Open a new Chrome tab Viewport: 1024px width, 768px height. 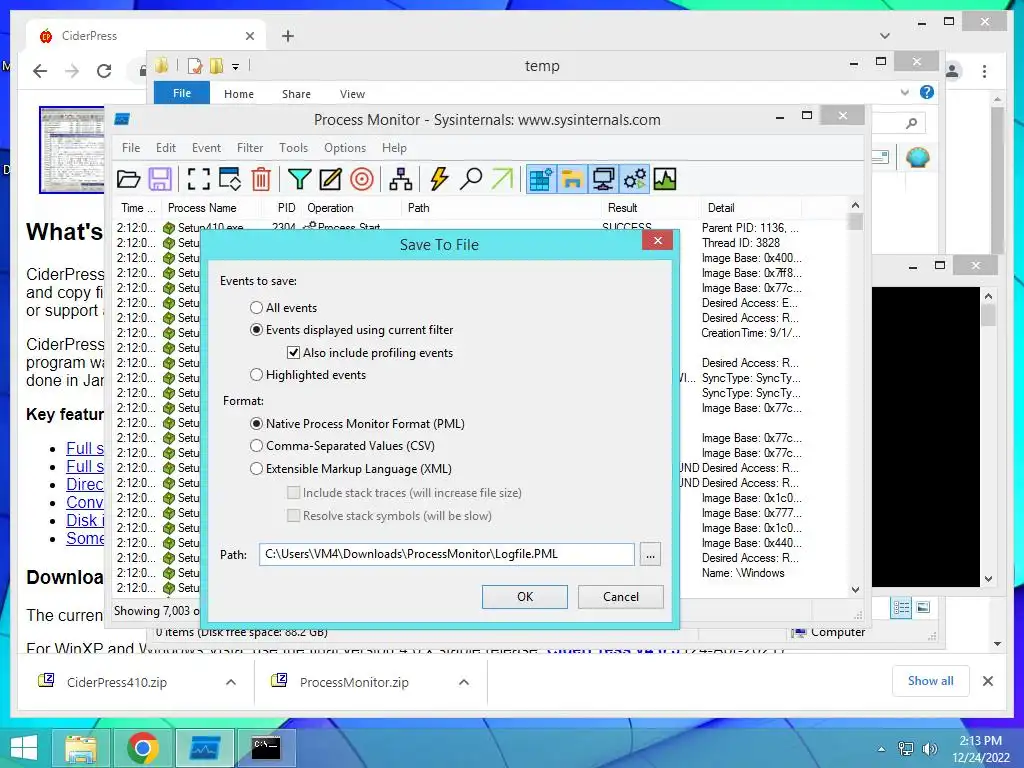tap(287, 36)
